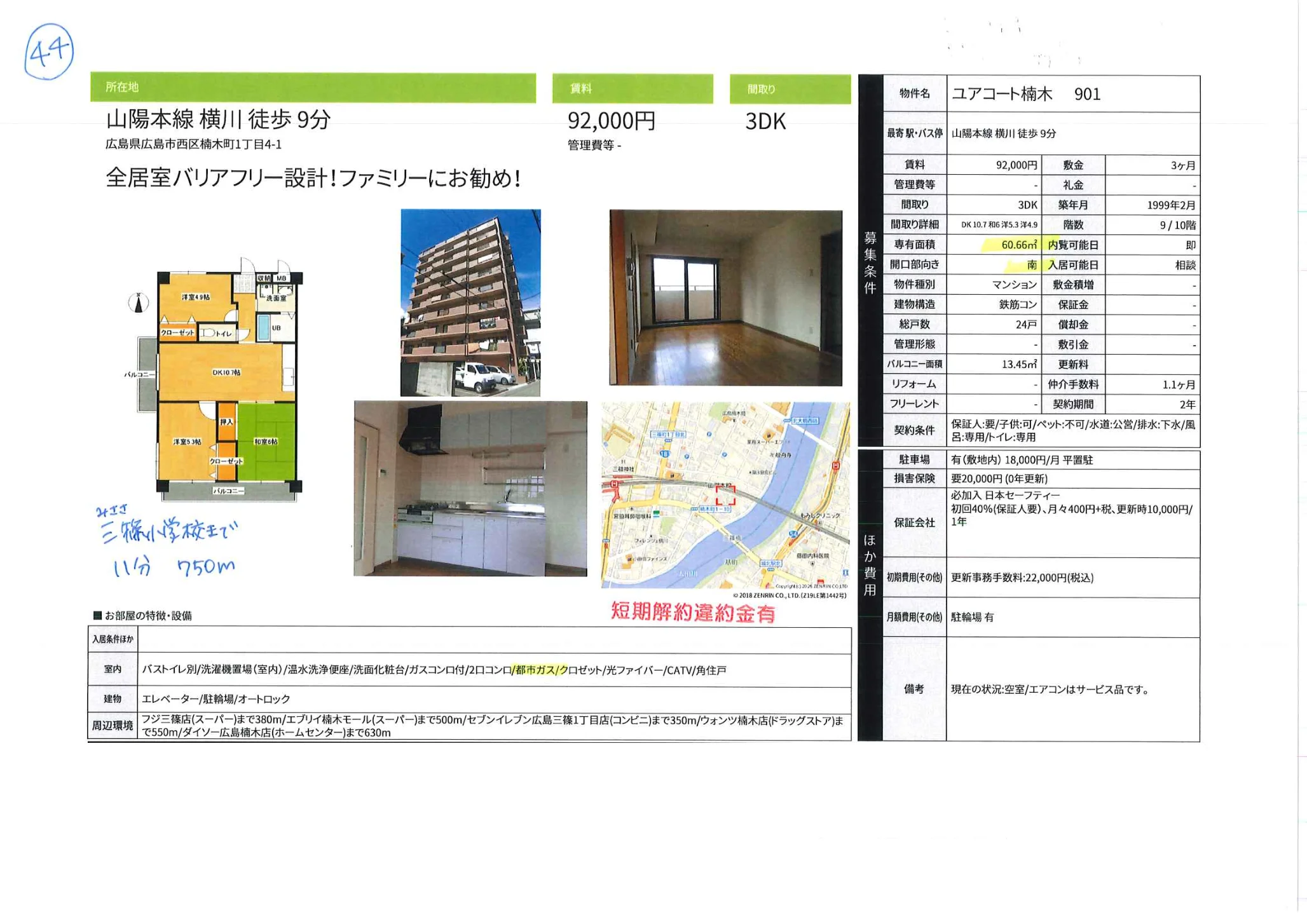Click the red H hospital symbol near the river
Screen dimensions: 1307x924
(837, 466)
